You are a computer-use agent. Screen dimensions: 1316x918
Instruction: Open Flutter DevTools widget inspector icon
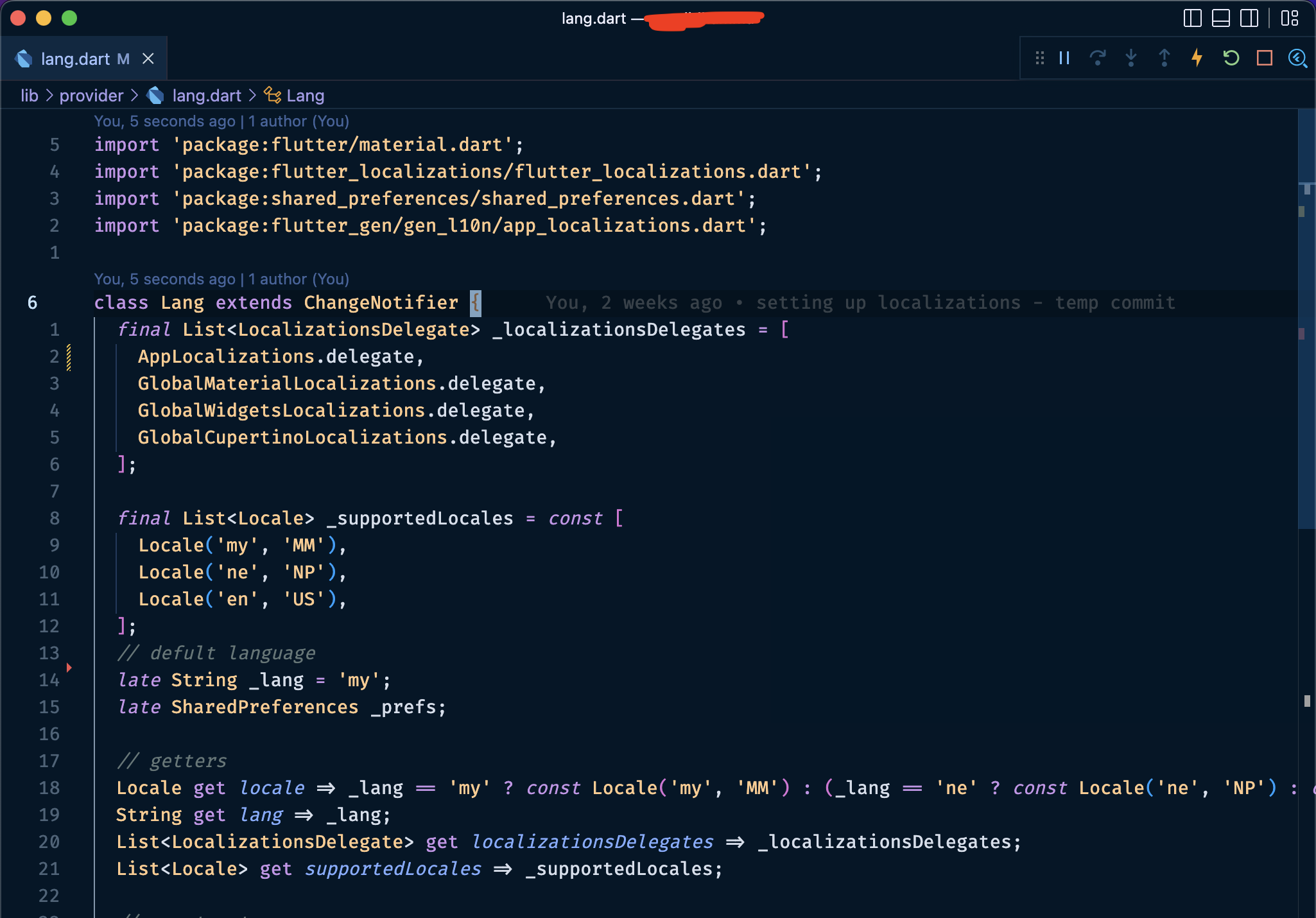(1297, 58)
